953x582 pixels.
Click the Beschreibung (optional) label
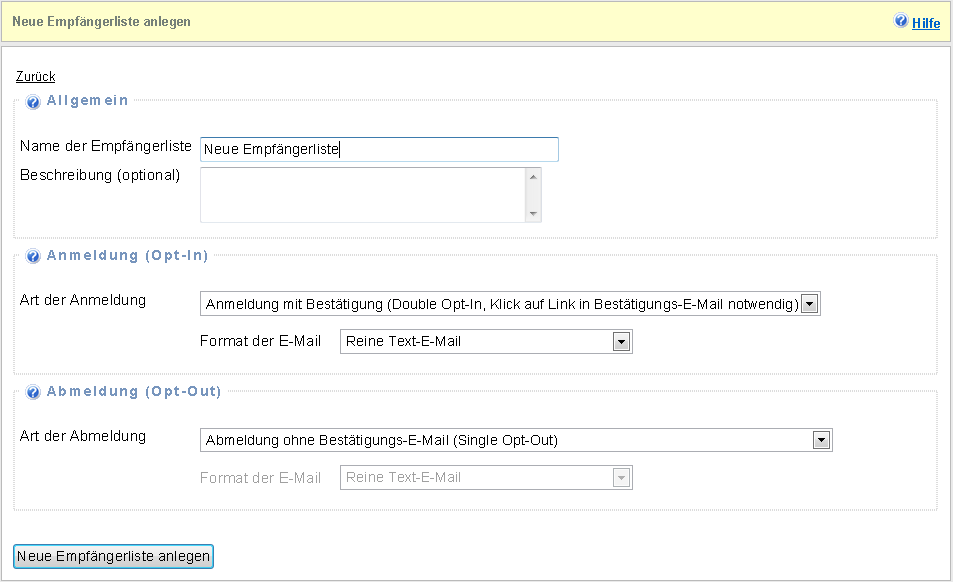[100, 175]
